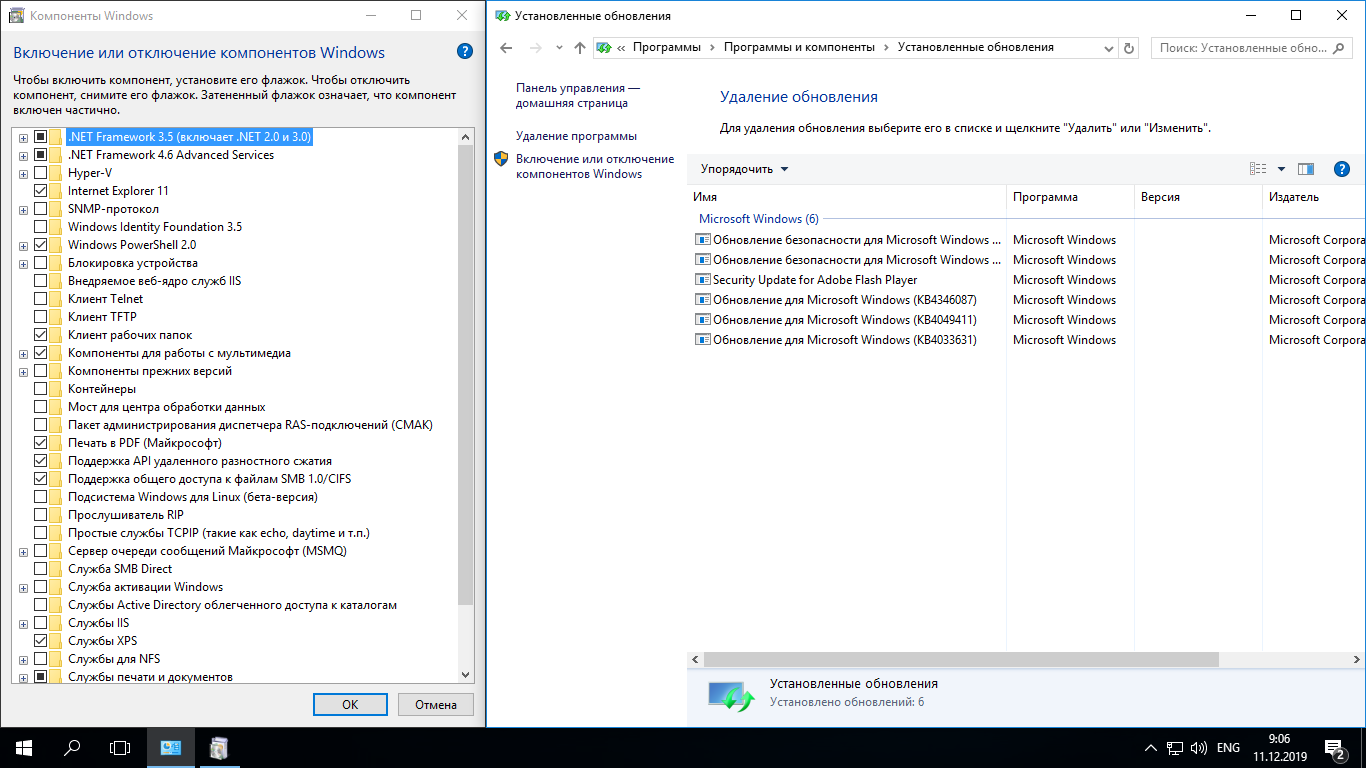Open the notification center icon
Screen dimensions: 1366x768
point(1334,747)
